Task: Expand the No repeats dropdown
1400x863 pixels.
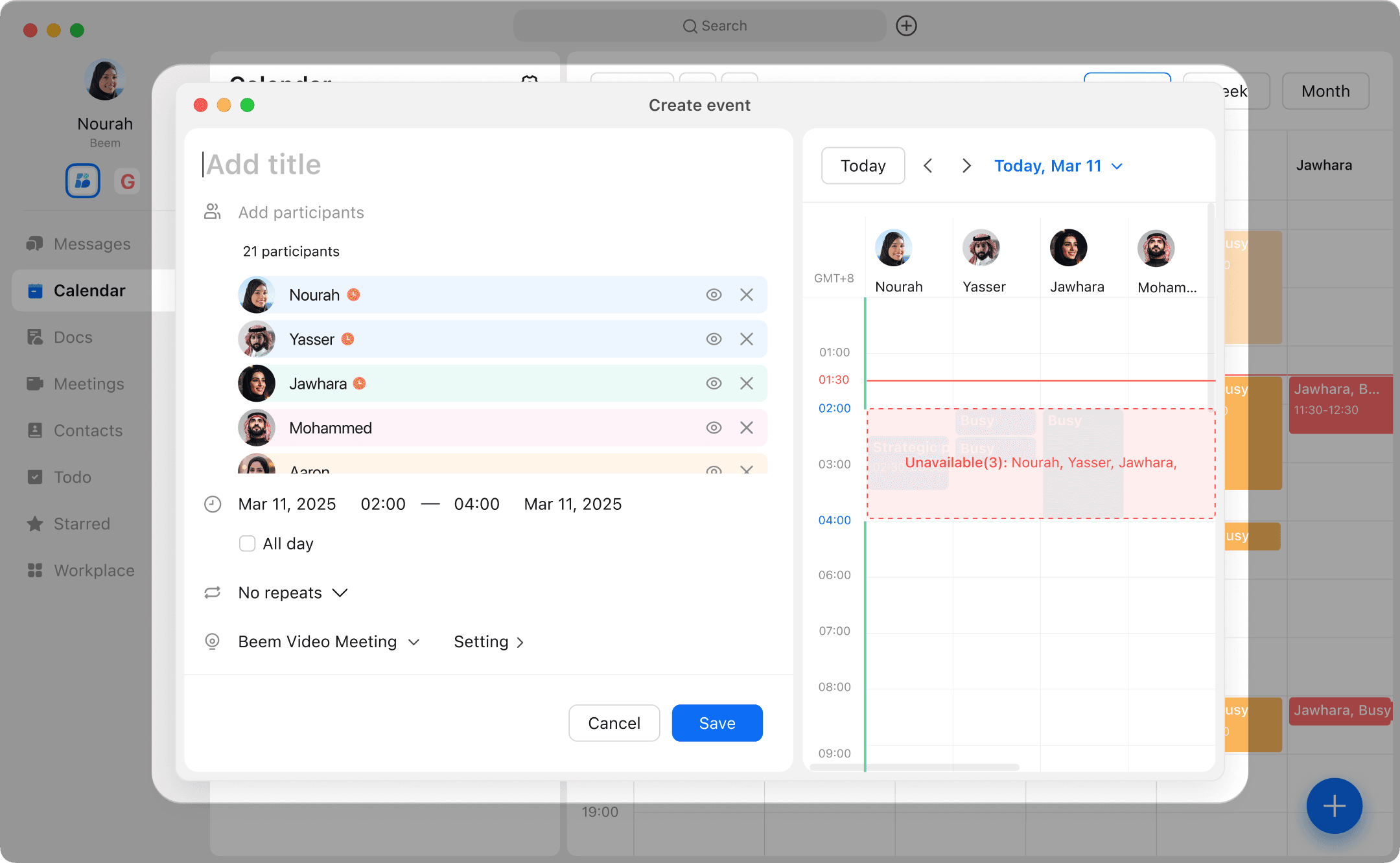Action: click(293, 593)
